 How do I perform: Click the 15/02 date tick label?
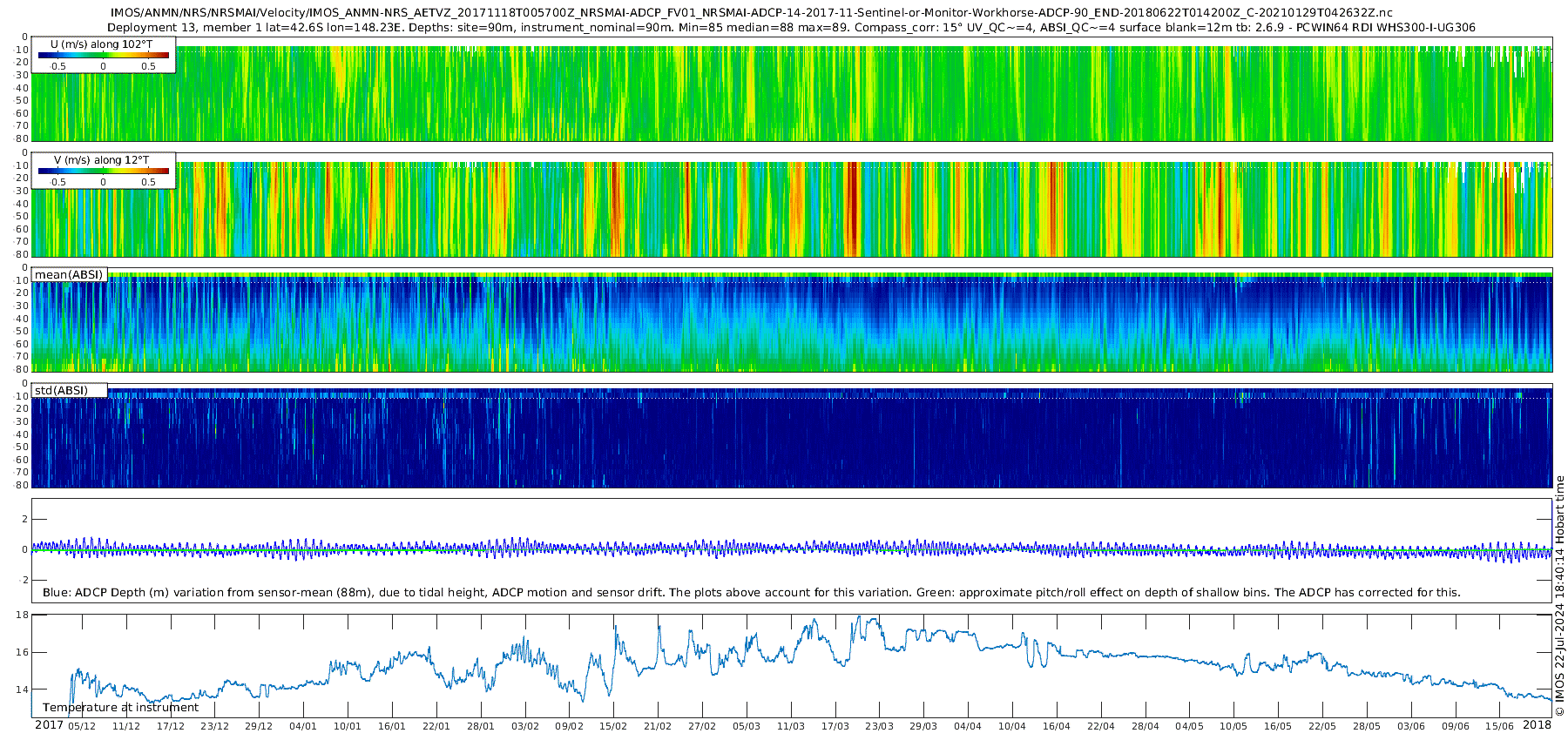click(613, 726)
